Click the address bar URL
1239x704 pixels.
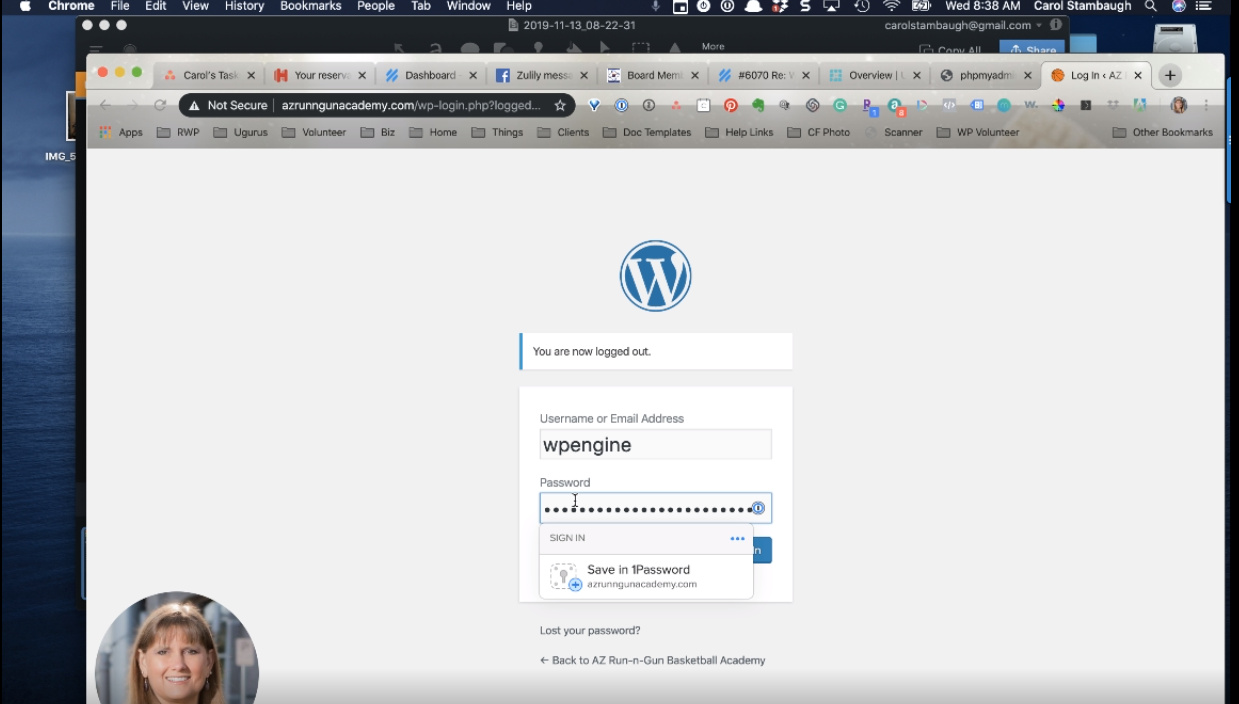click(x=411, y=105)
